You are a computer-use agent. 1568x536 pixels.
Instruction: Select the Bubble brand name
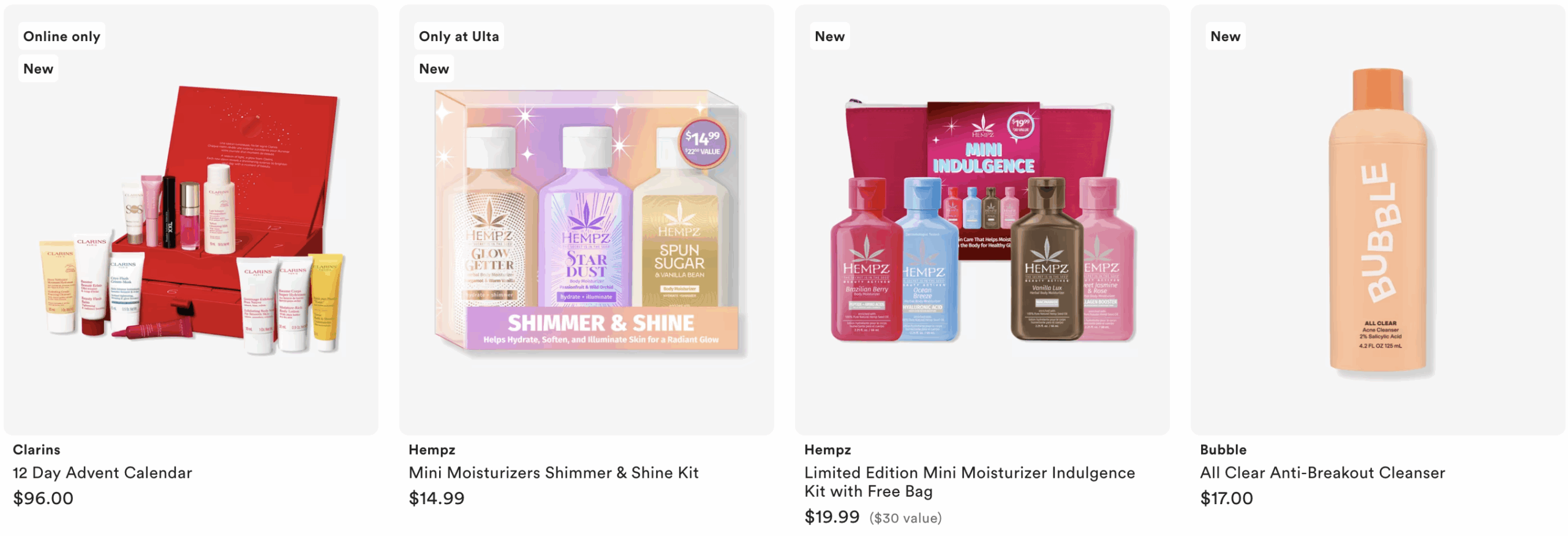[x=1223, y=450]
